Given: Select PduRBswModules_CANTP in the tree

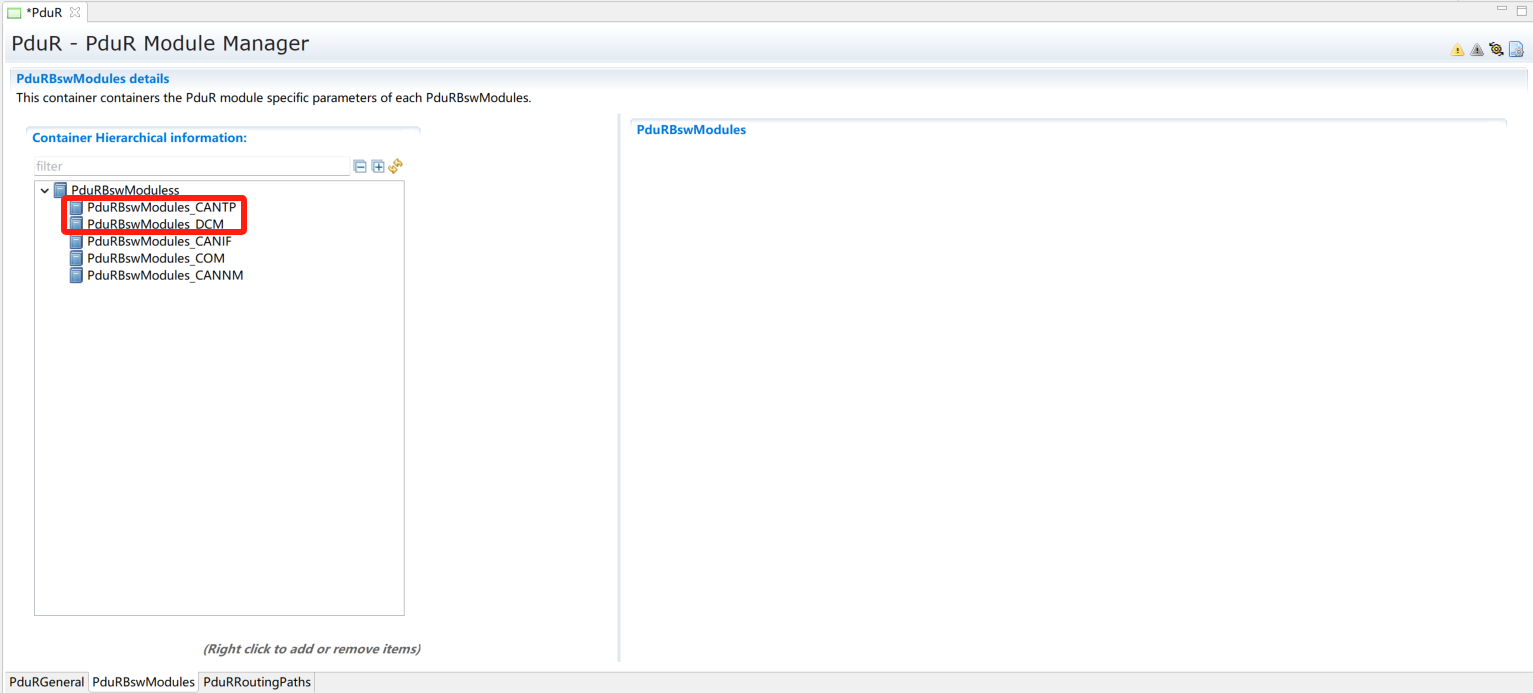Looking at the screenshot, I should (161, 207).
